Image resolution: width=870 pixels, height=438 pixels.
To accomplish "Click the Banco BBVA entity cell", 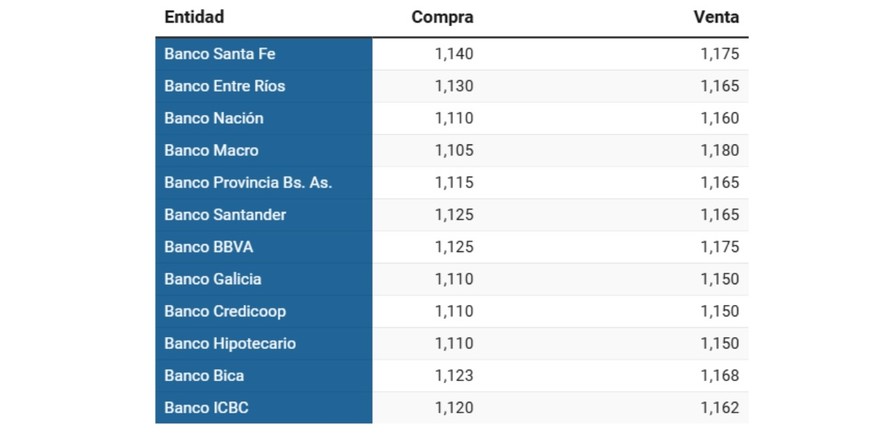I will click(x=209, y=247).
